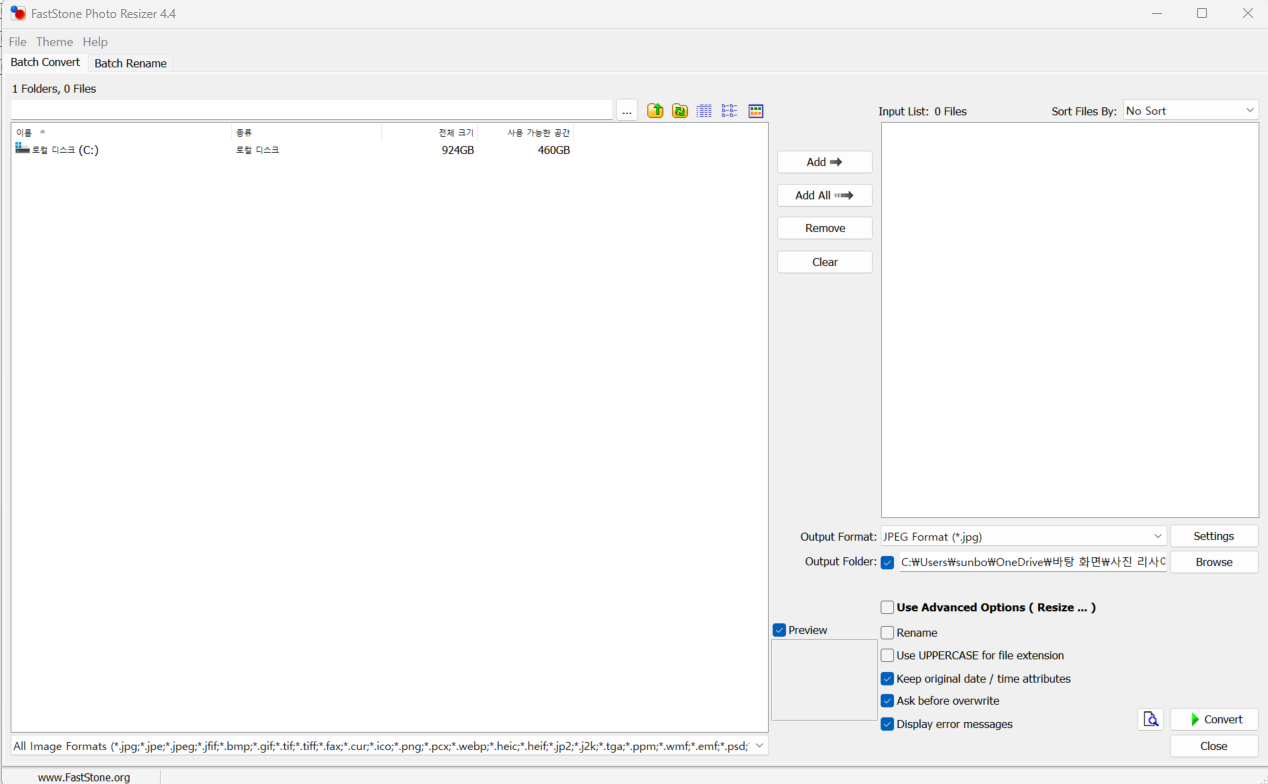Click the 로컬 디스크 type cell
The image size is (1268, 784).
click(257, 150)
